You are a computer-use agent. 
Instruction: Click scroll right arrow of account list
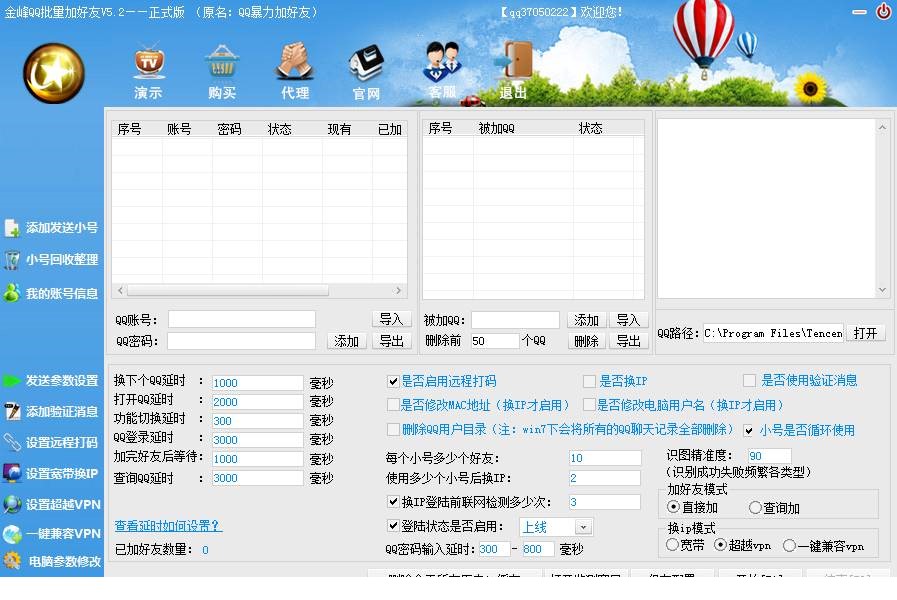398,291
